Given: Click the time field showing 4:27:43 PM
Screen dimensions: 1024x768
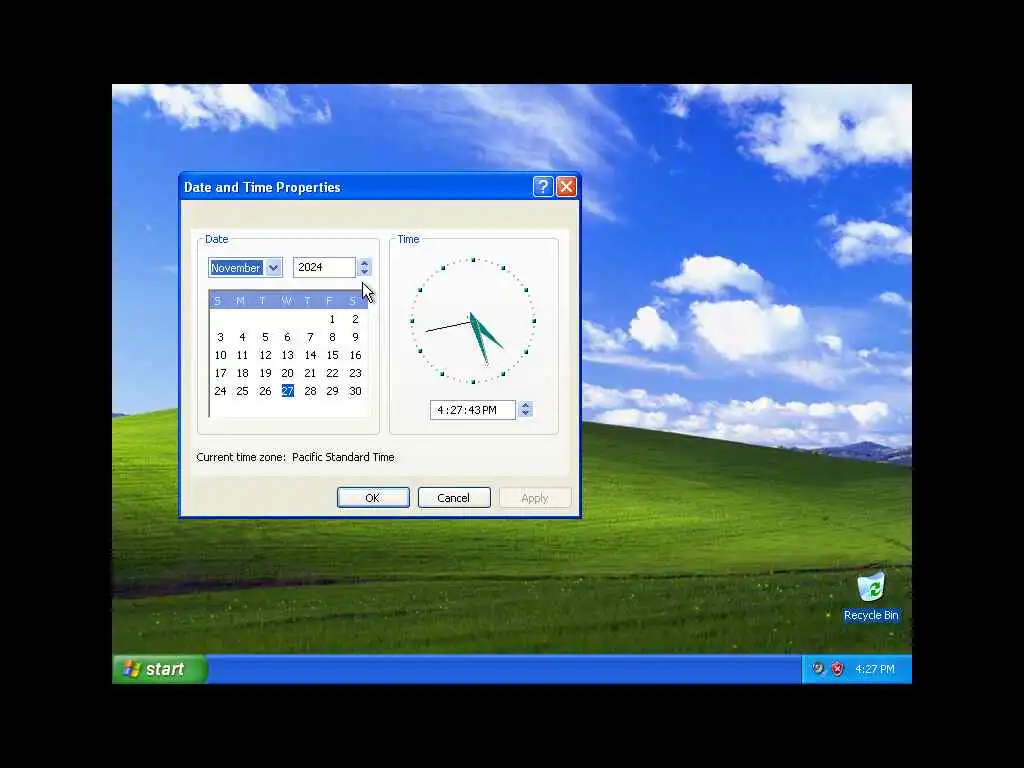Looking at the screenshot, I should (x=473, y=410).
